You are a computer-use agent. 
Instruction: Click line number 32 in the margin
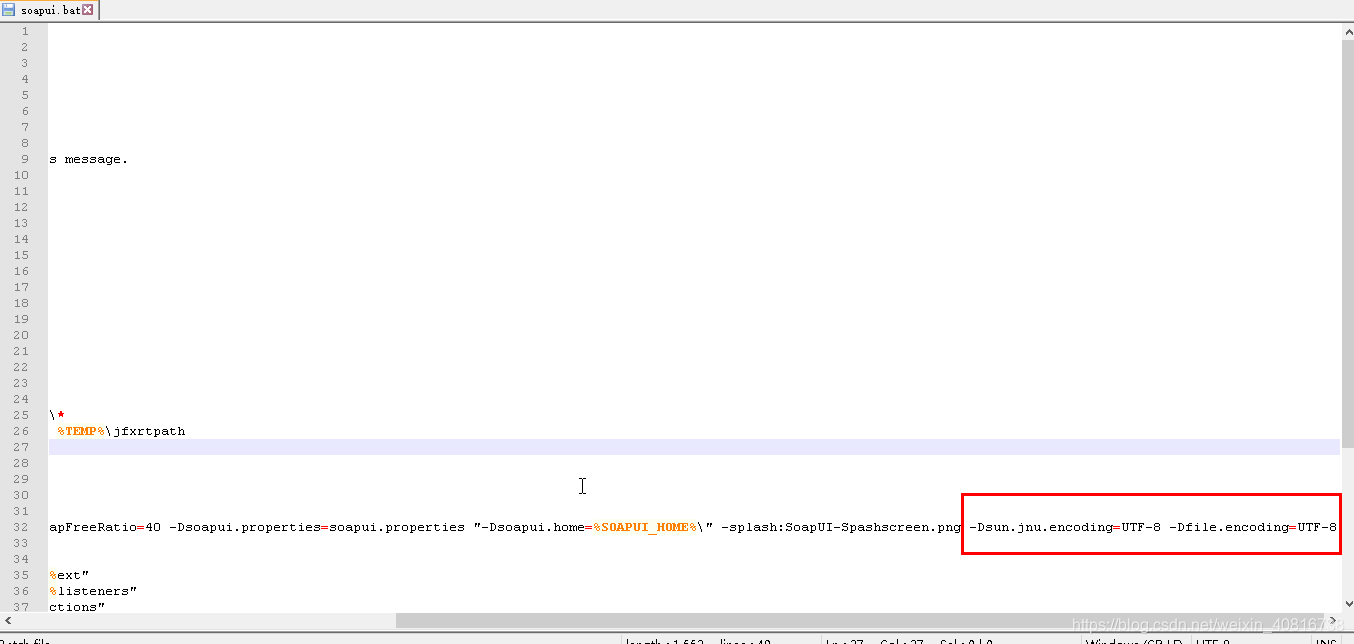coord(23,527)
